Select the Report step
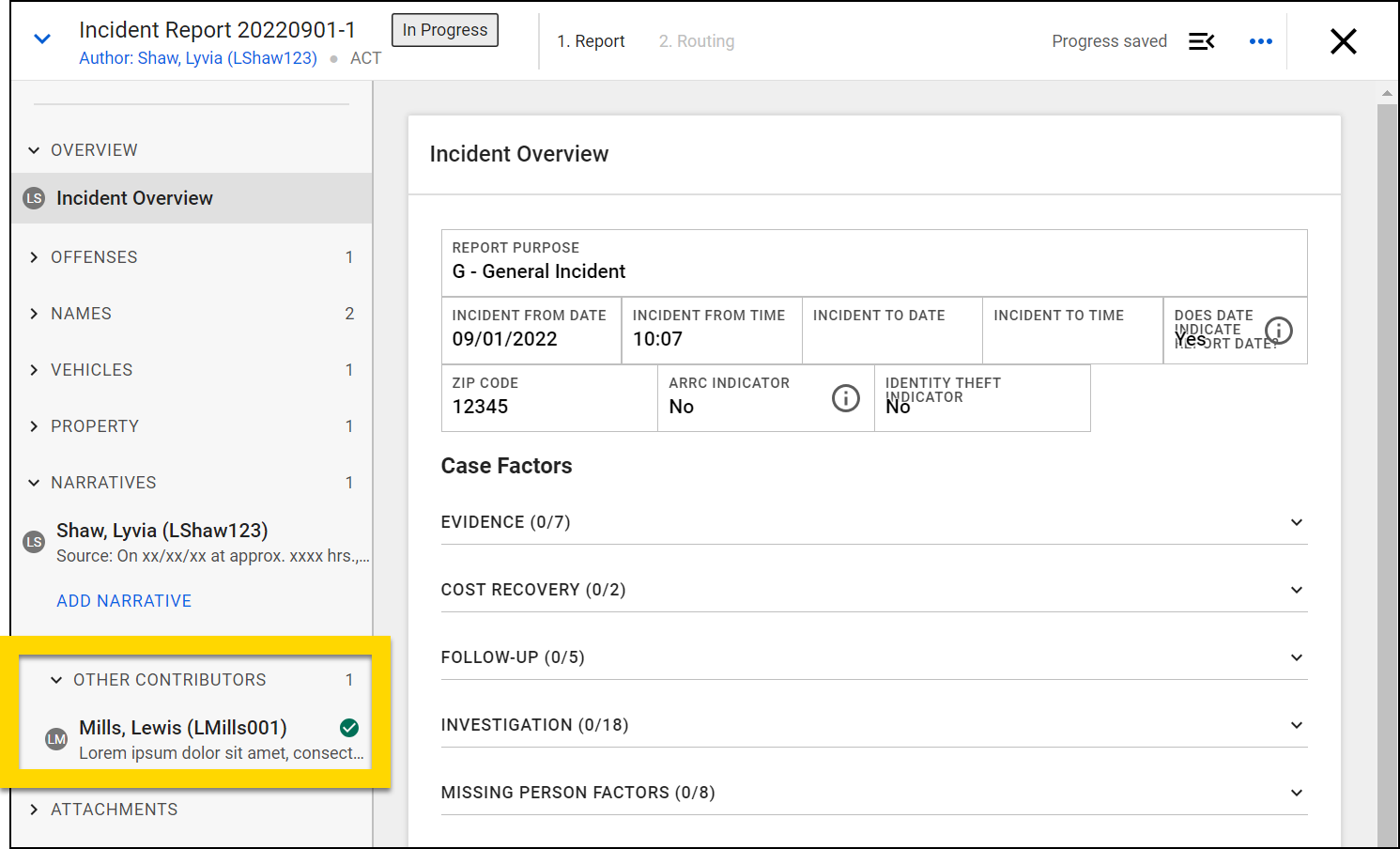 pyautogui.click(x=591, y=40)
